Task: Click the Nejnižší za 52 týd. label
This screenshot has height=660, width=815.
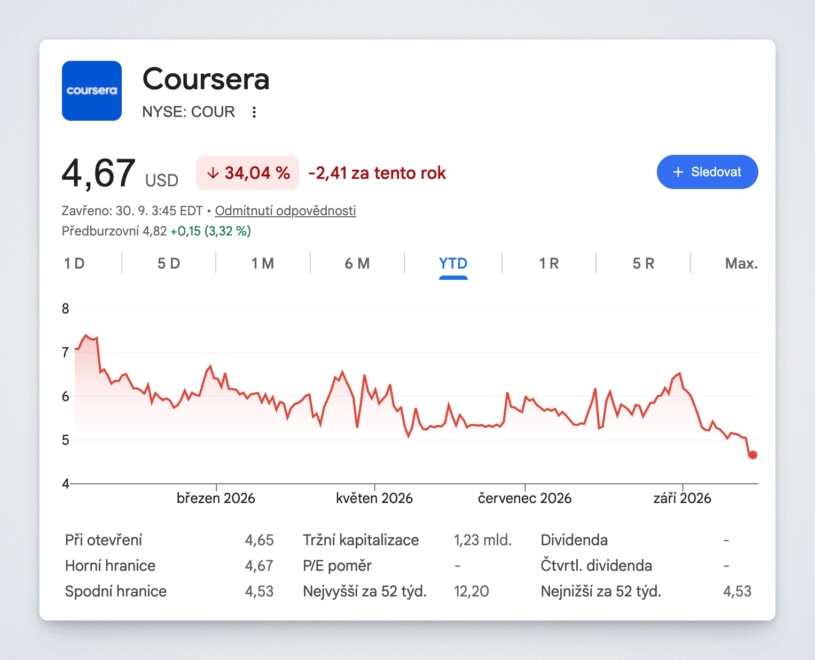Action: [601, 591]
